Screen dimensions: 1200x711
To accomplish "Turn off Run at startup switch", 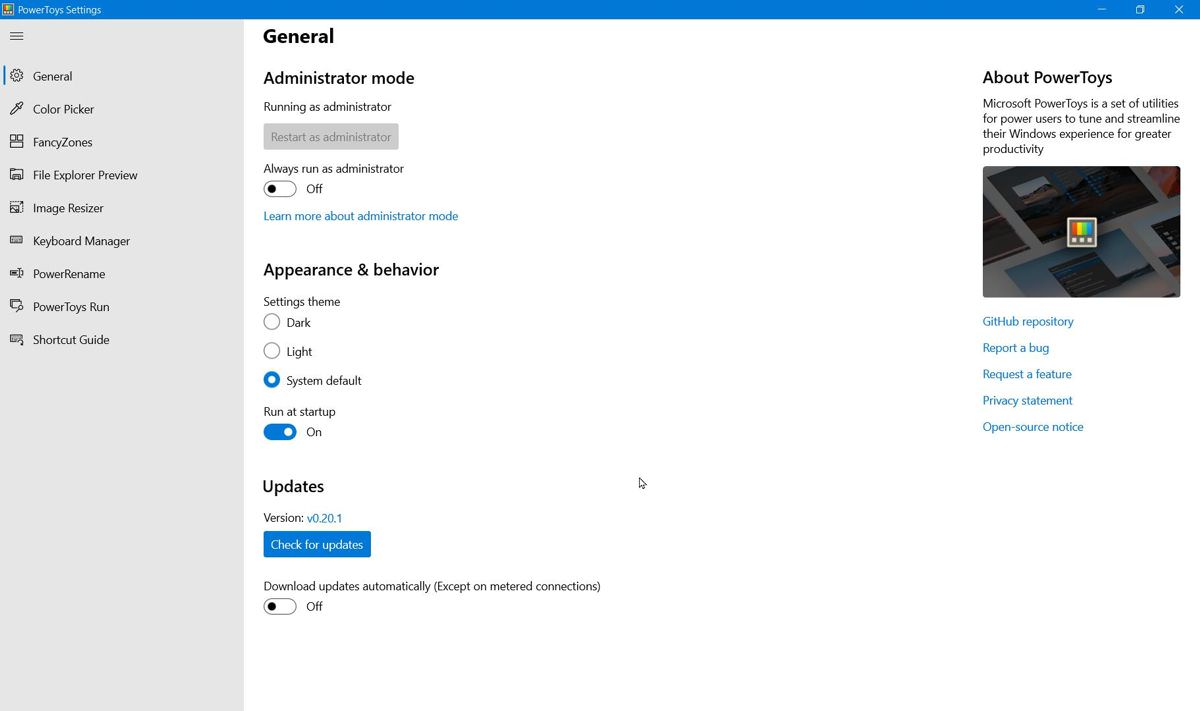I will (280, 432).
